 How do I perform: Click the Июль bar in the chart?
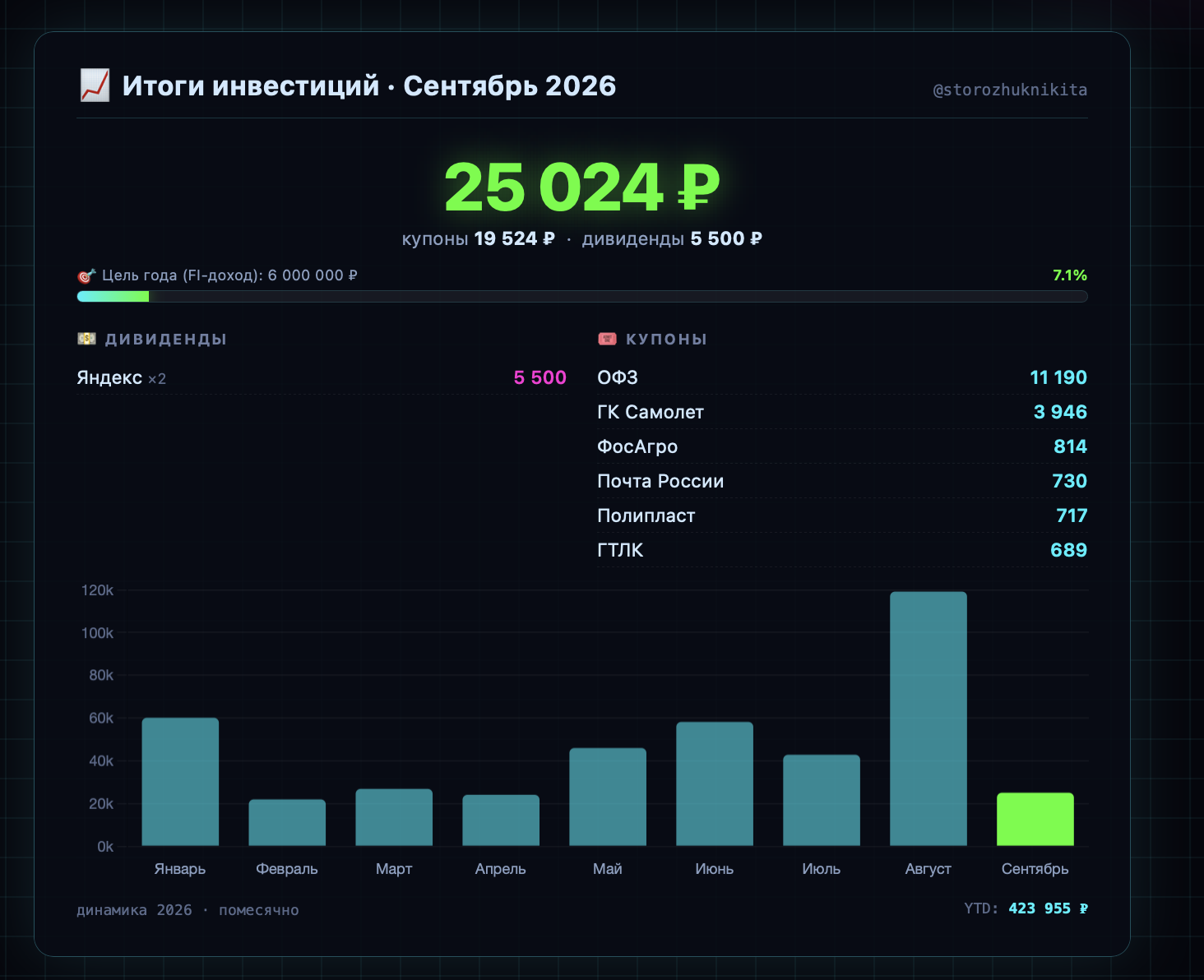(x=822, y=800)
